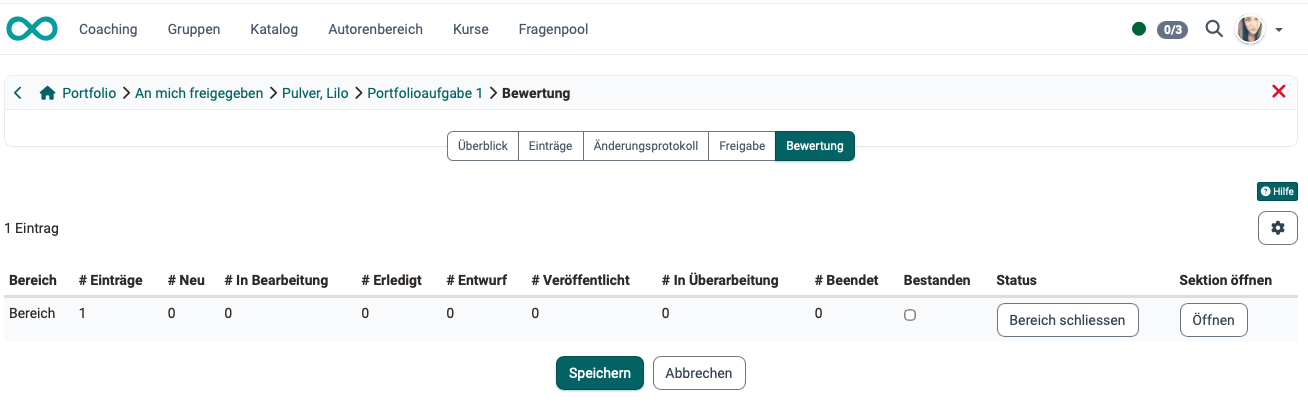
Task: Open the Portfolio breadcrumb link
Action: point(89,93)
